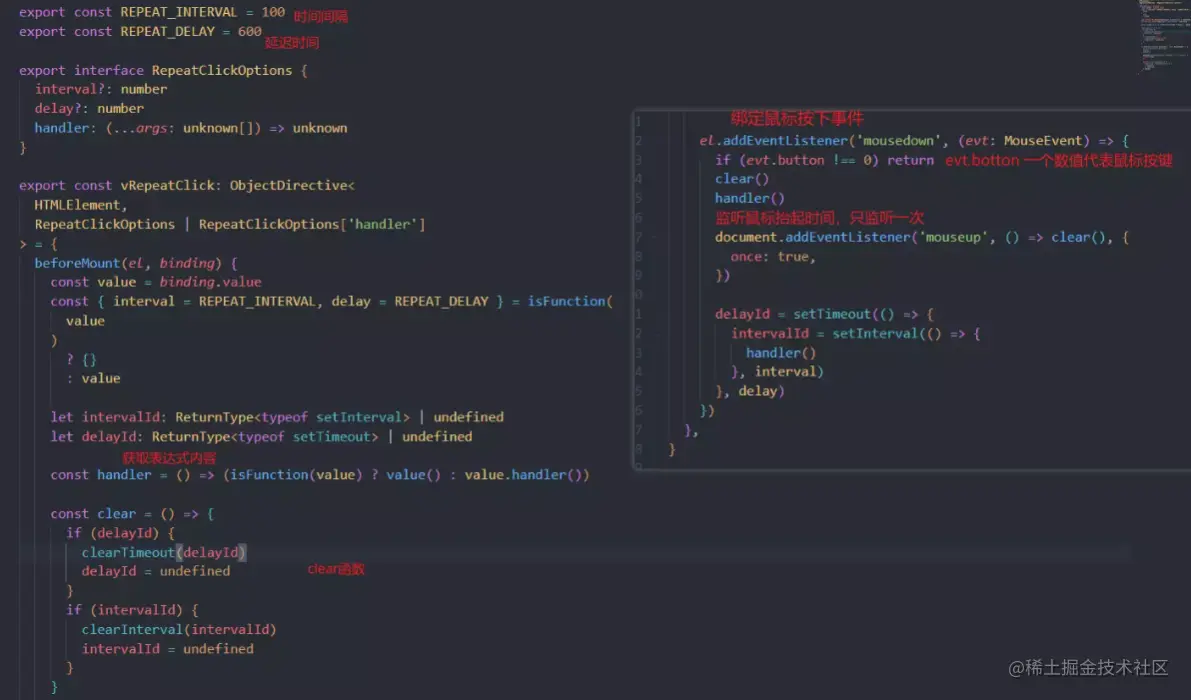Click the 'const handler = () =>' line
This screenshot has height=700, width=1191.
point(320,475)
